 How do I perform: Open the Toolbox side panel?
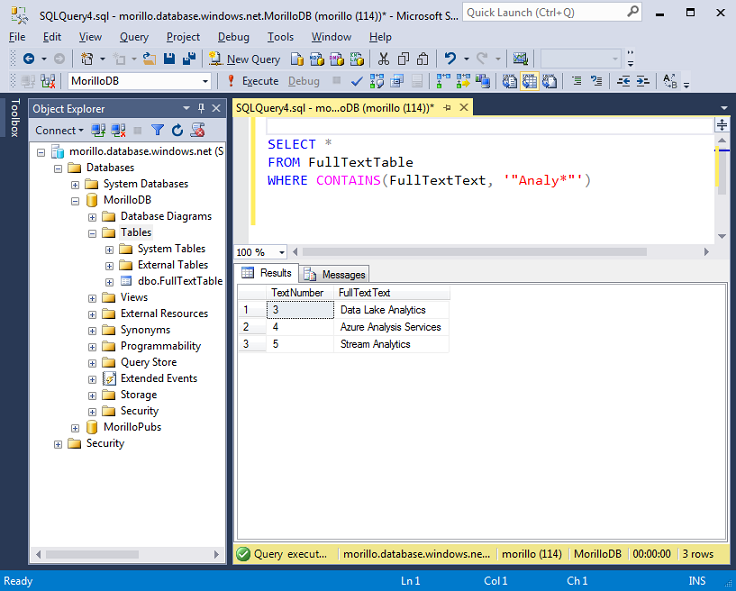pos(15,118)
